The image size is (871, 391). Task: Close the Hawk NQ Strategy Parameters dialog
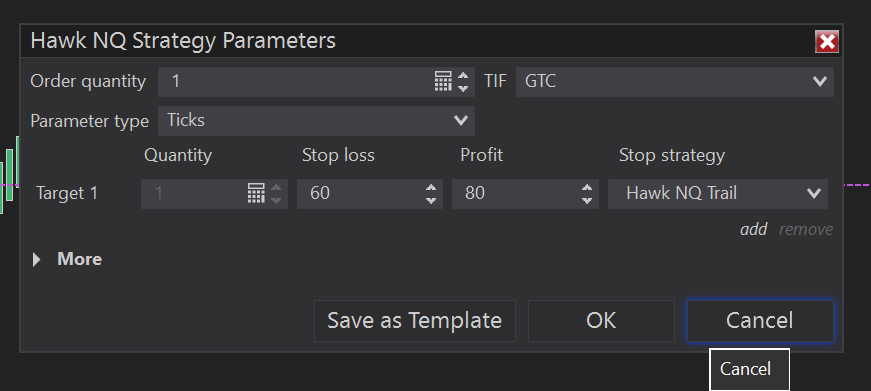pos(827,42)
